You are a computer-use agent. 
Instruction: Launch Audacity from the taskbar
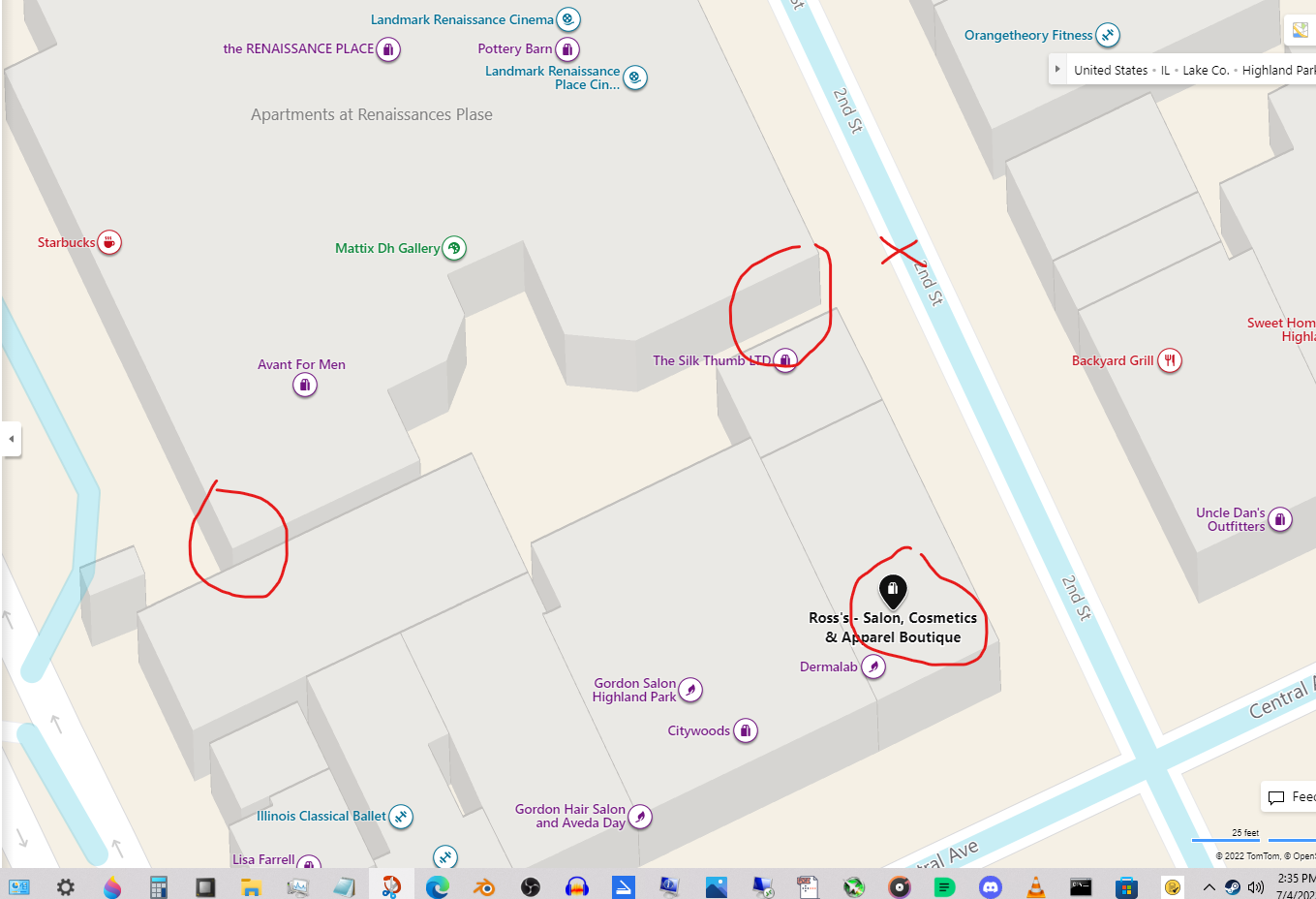pos(576,886)
